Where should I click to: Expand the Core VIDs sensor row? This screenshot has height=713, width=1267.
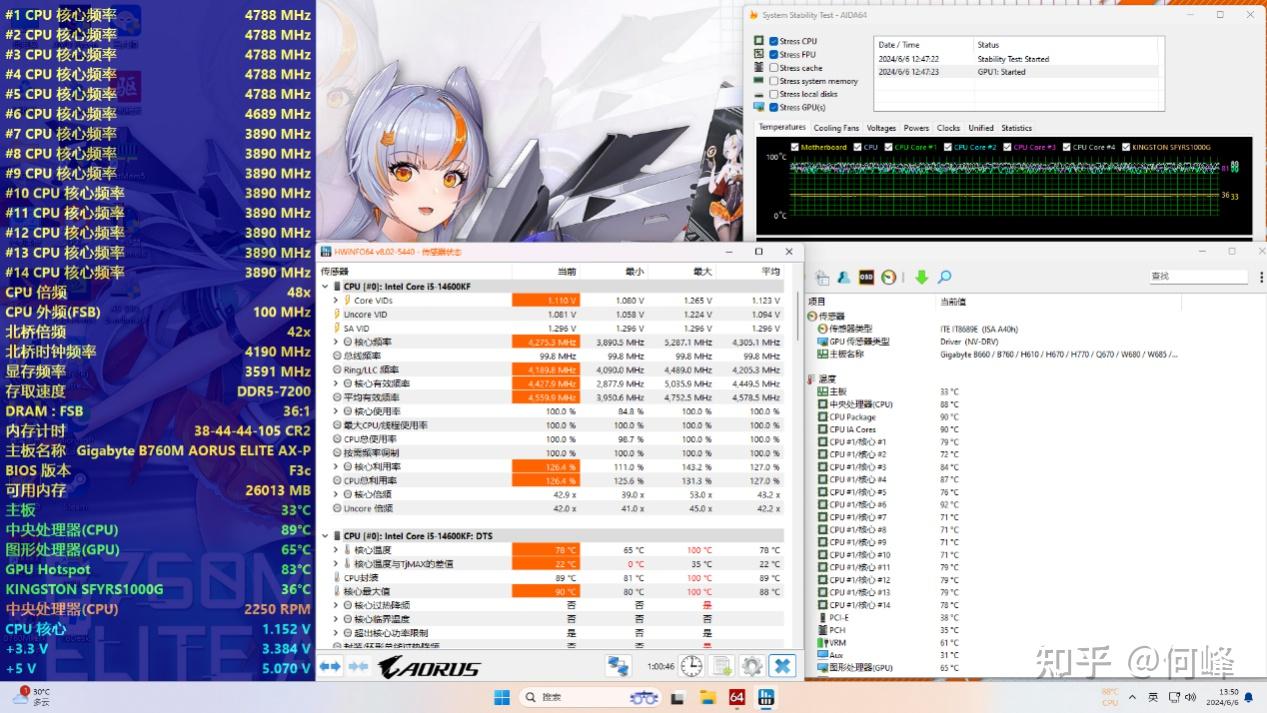pos(336,300)
